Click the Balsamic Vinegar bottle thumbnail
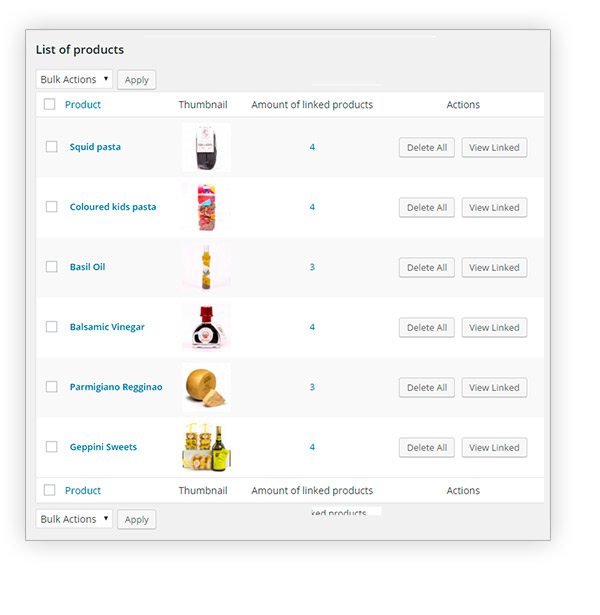This screenshot has height=615, width=600. (206, 328)
